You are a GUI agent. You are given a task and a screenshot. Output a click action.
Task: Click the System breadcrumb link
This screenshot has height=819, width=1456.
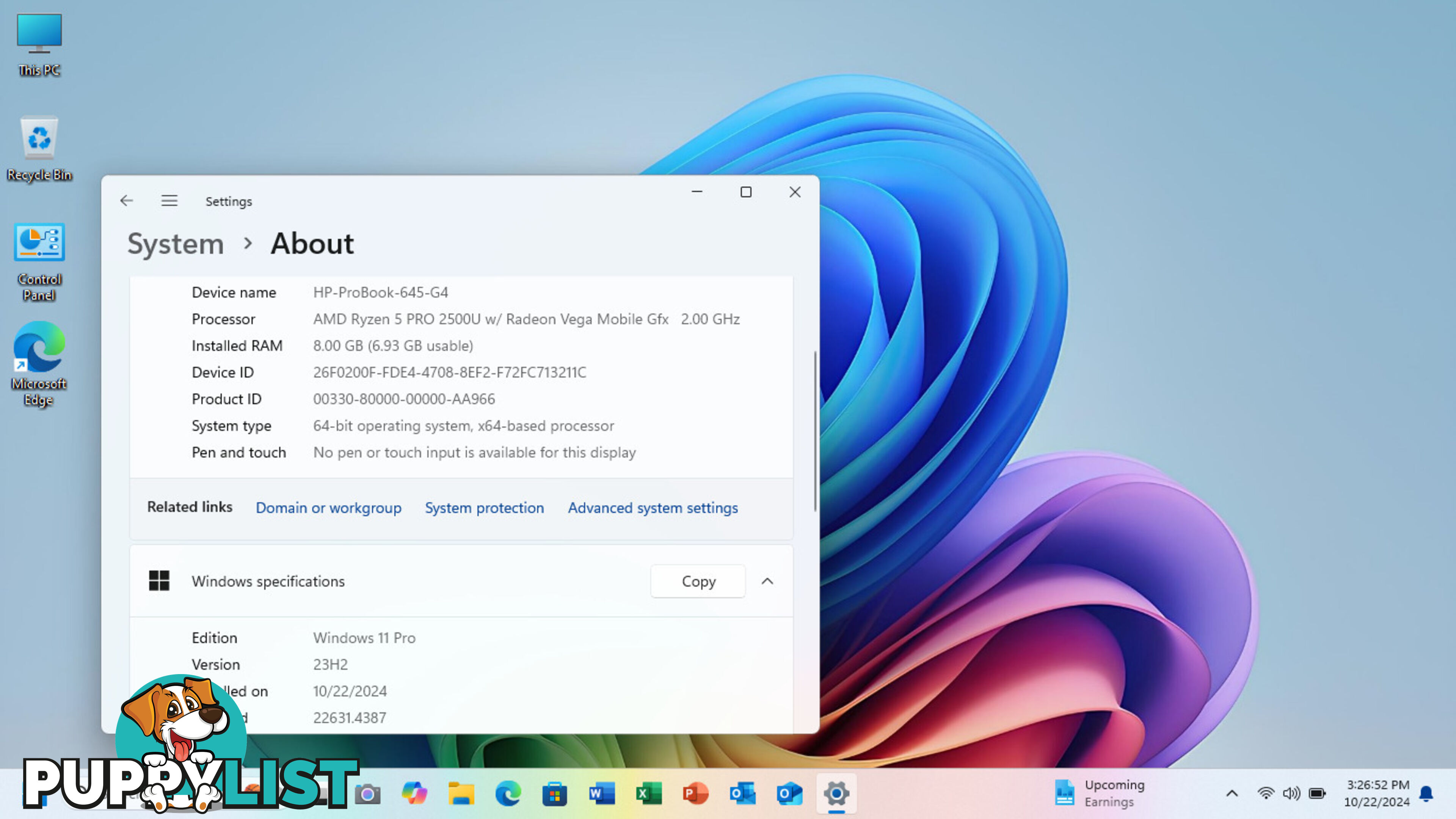[176, 244]
